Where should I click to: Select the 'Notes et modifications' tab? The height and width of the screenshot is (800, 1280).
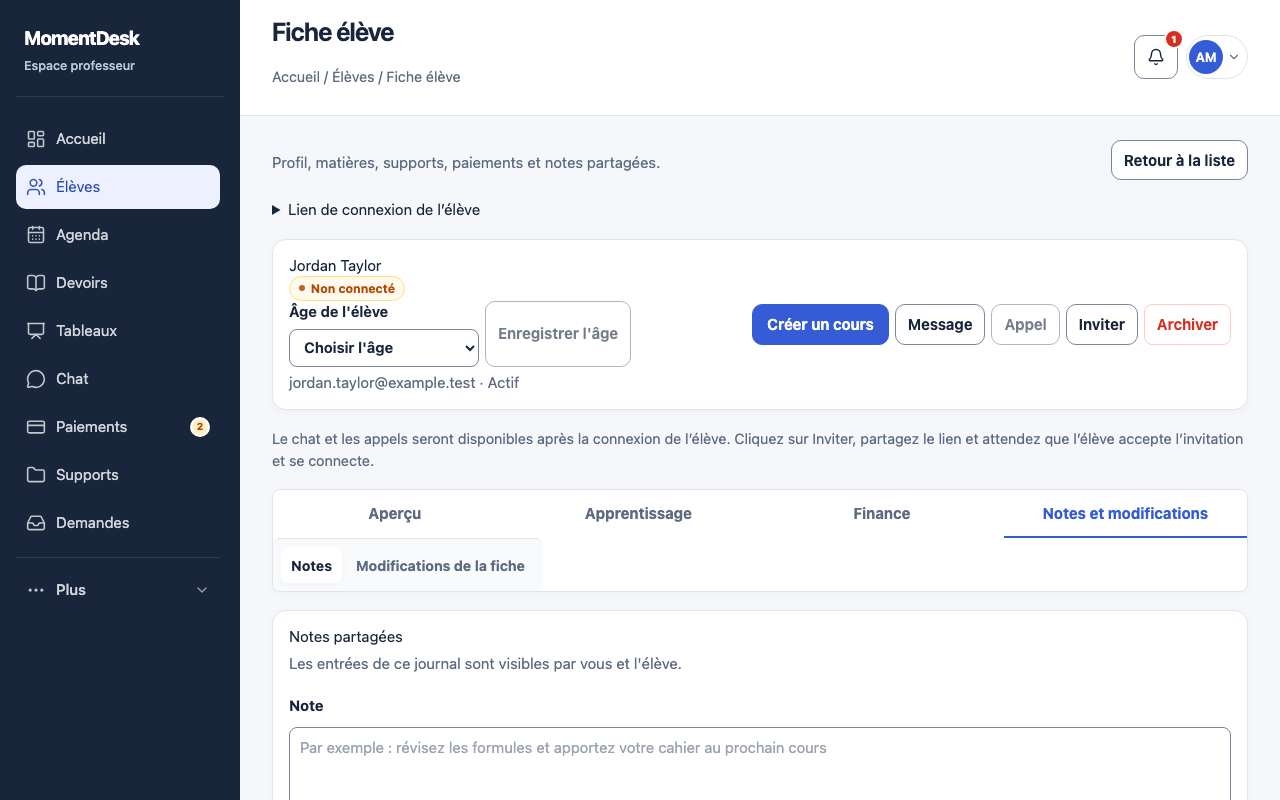click(1125, 514)
